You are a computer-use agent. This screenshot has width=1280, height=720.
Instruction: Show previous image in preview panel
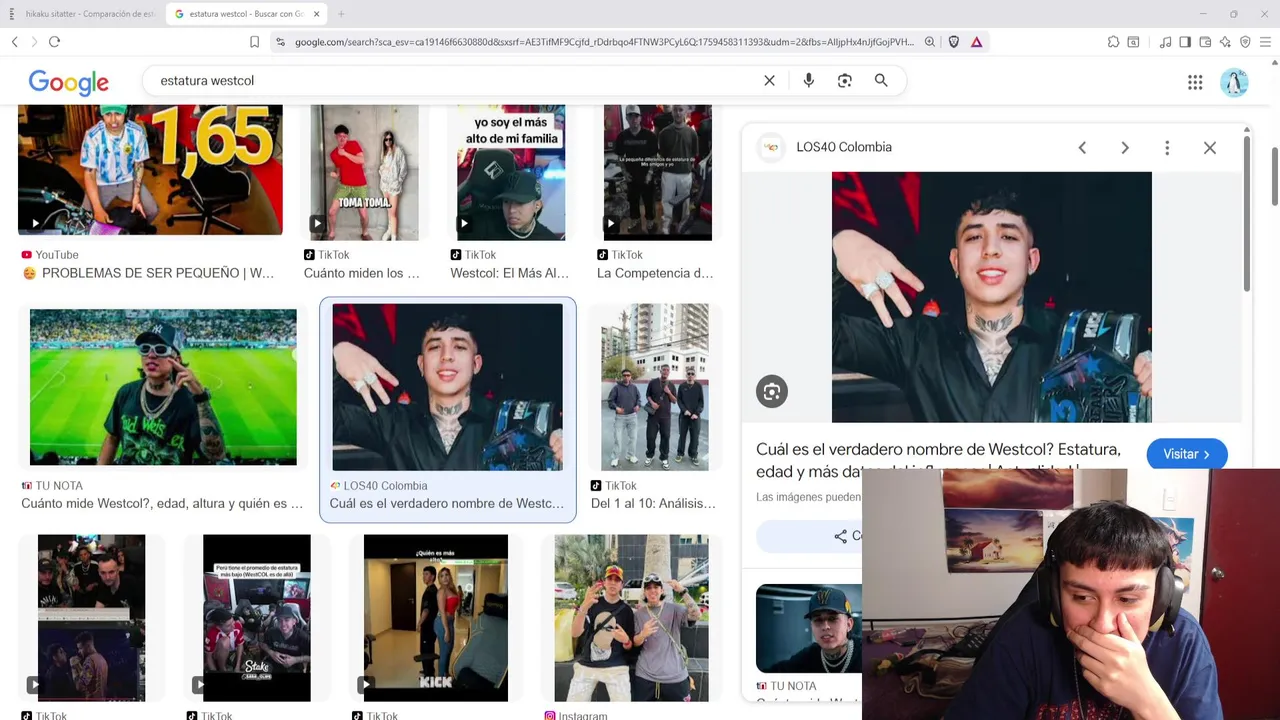pos(1082,148)
